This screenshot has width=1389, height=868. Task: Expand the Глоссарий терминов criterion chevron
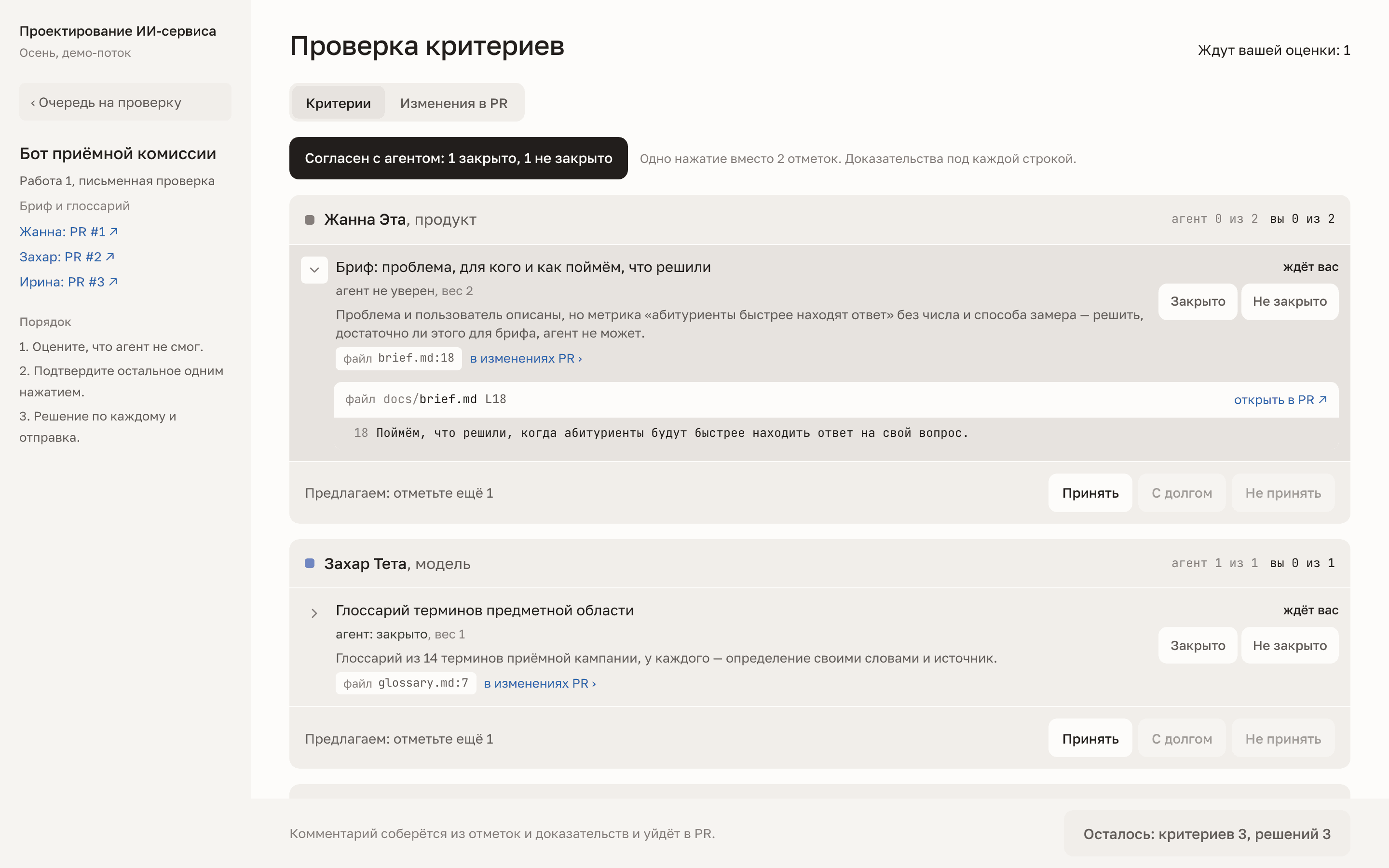314,613
